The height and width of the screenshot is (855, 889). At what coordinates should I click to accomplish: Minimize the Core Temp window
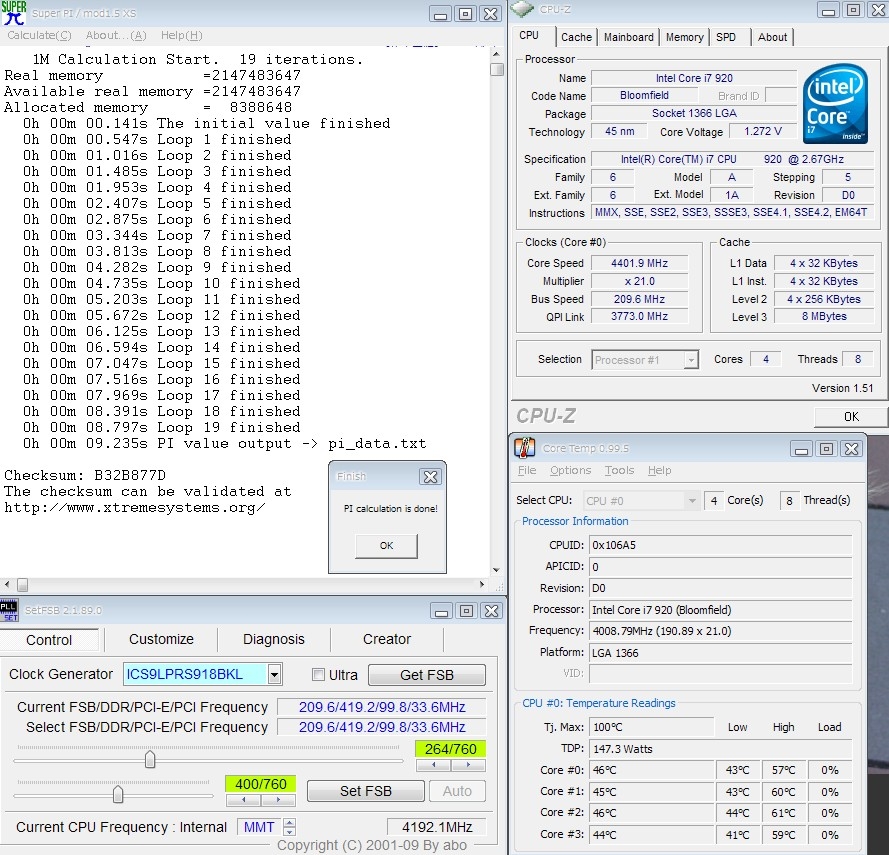pyautogui.click(x=801, y=449)
